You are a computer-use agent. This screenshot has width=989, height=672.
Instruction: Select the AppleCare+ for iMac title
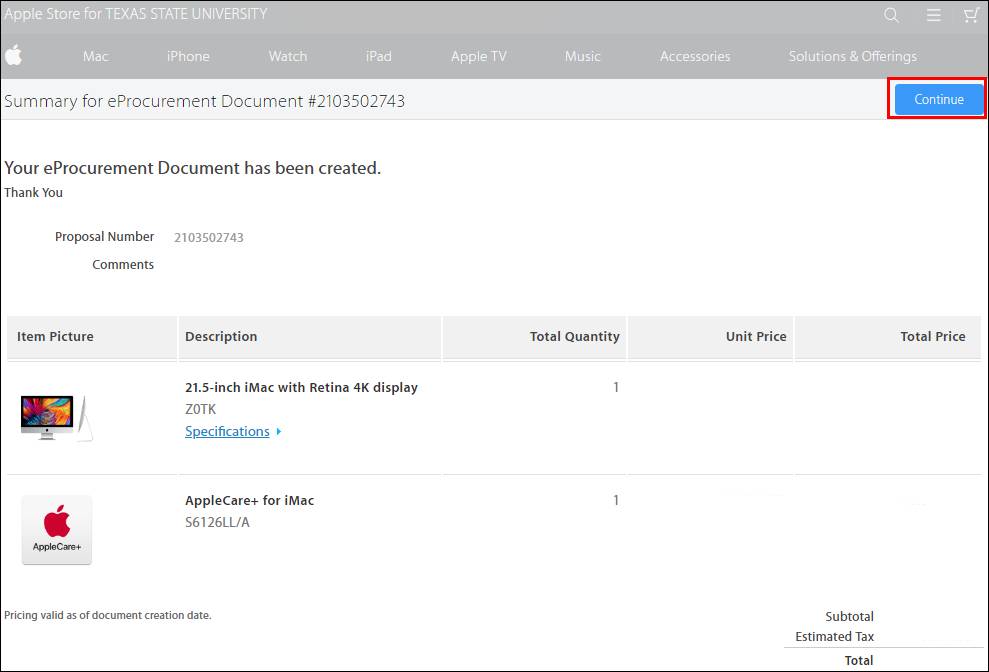(x=249, y=500)
